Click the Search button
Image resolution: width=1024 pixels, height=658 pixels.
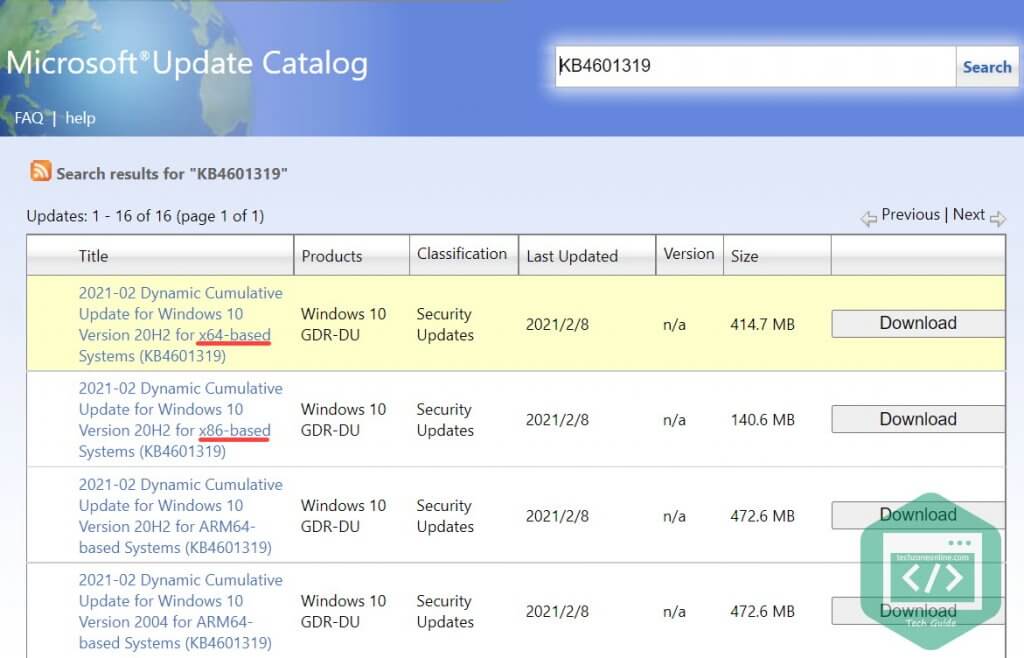pos(986,67)
